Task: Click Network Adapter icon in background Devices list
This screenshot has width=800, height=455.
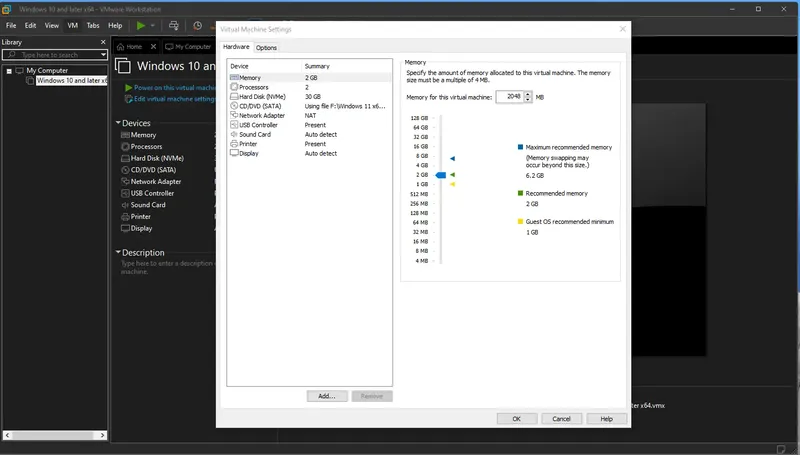Action: [x=125, y=182]
